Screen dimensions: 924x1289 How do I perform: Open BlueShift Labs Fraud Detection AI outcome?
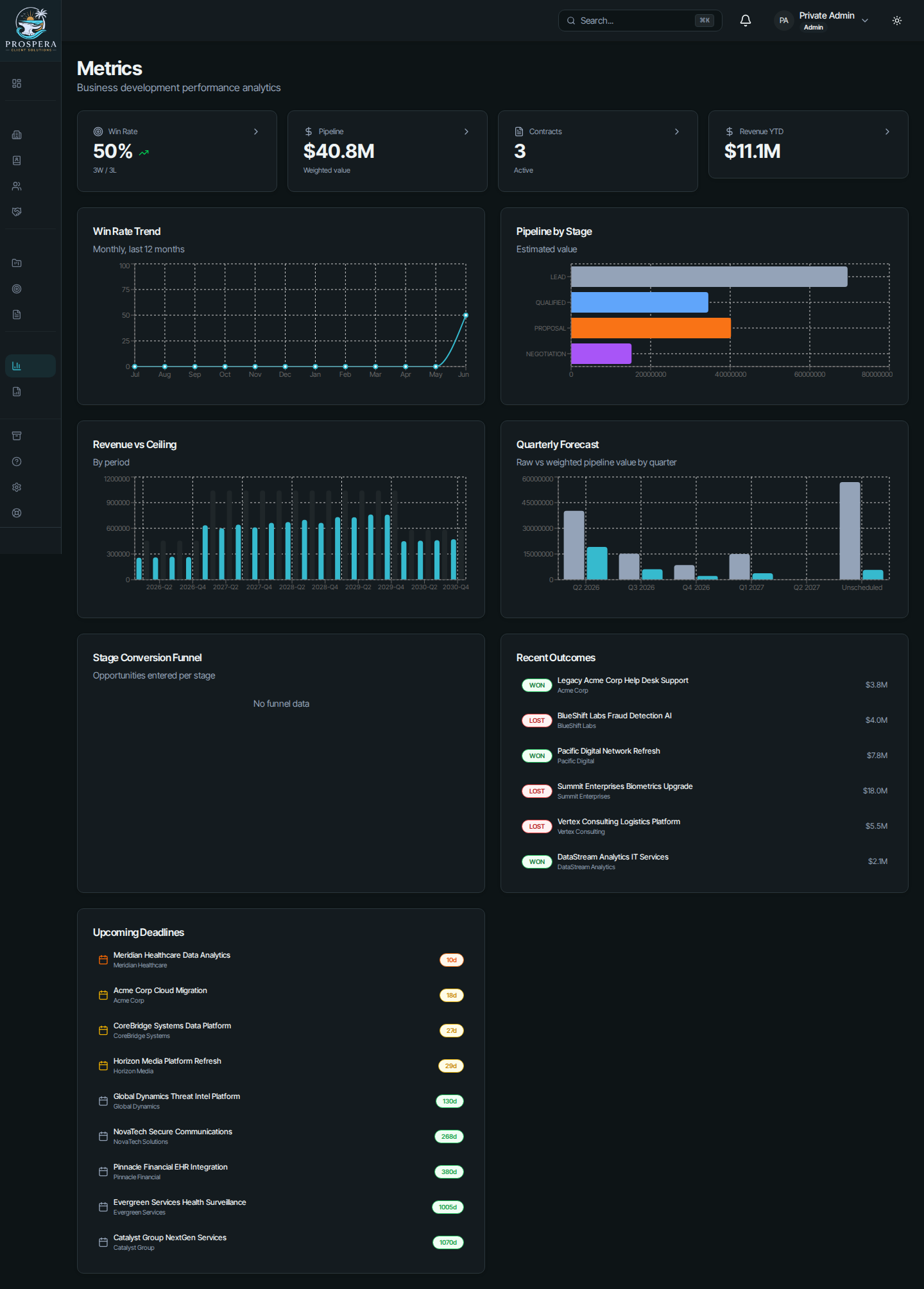click(x=705, y=720)
